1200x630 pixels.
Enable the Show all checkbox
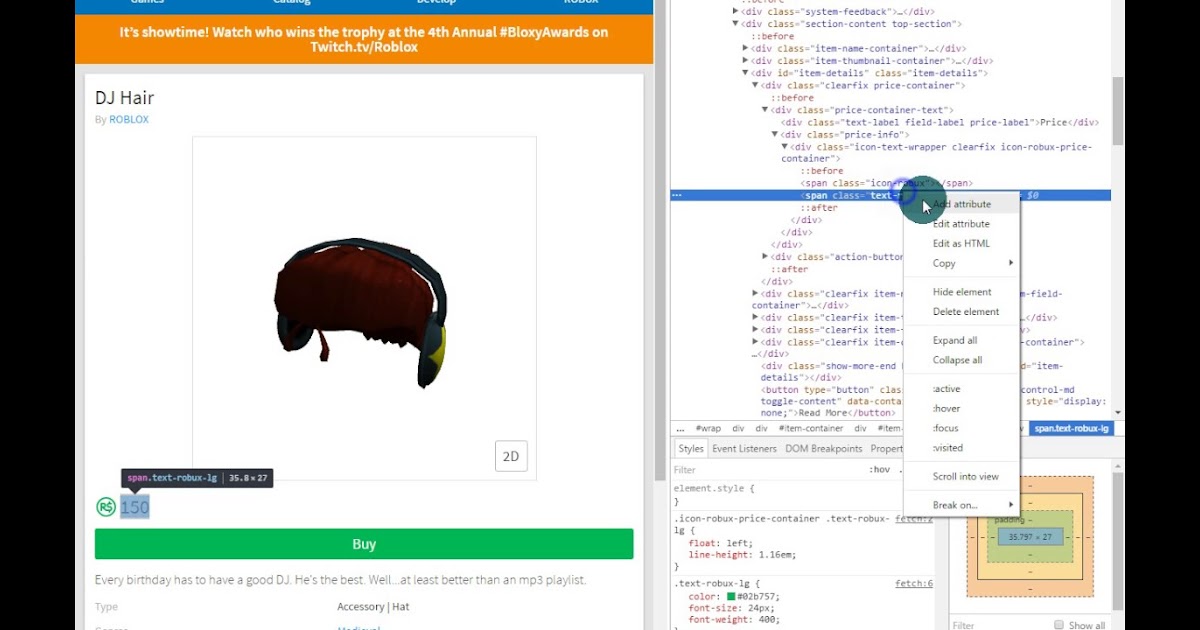coord(1058,625)
